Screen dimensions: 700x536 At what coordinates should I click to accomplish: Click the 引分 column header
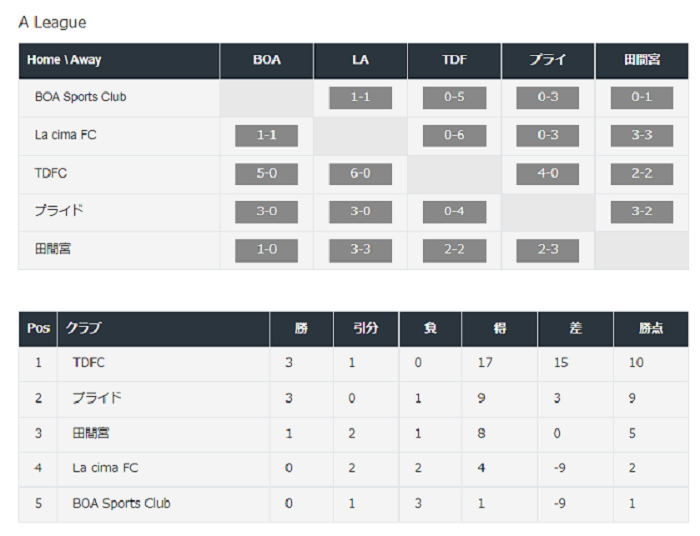[366, 329]
